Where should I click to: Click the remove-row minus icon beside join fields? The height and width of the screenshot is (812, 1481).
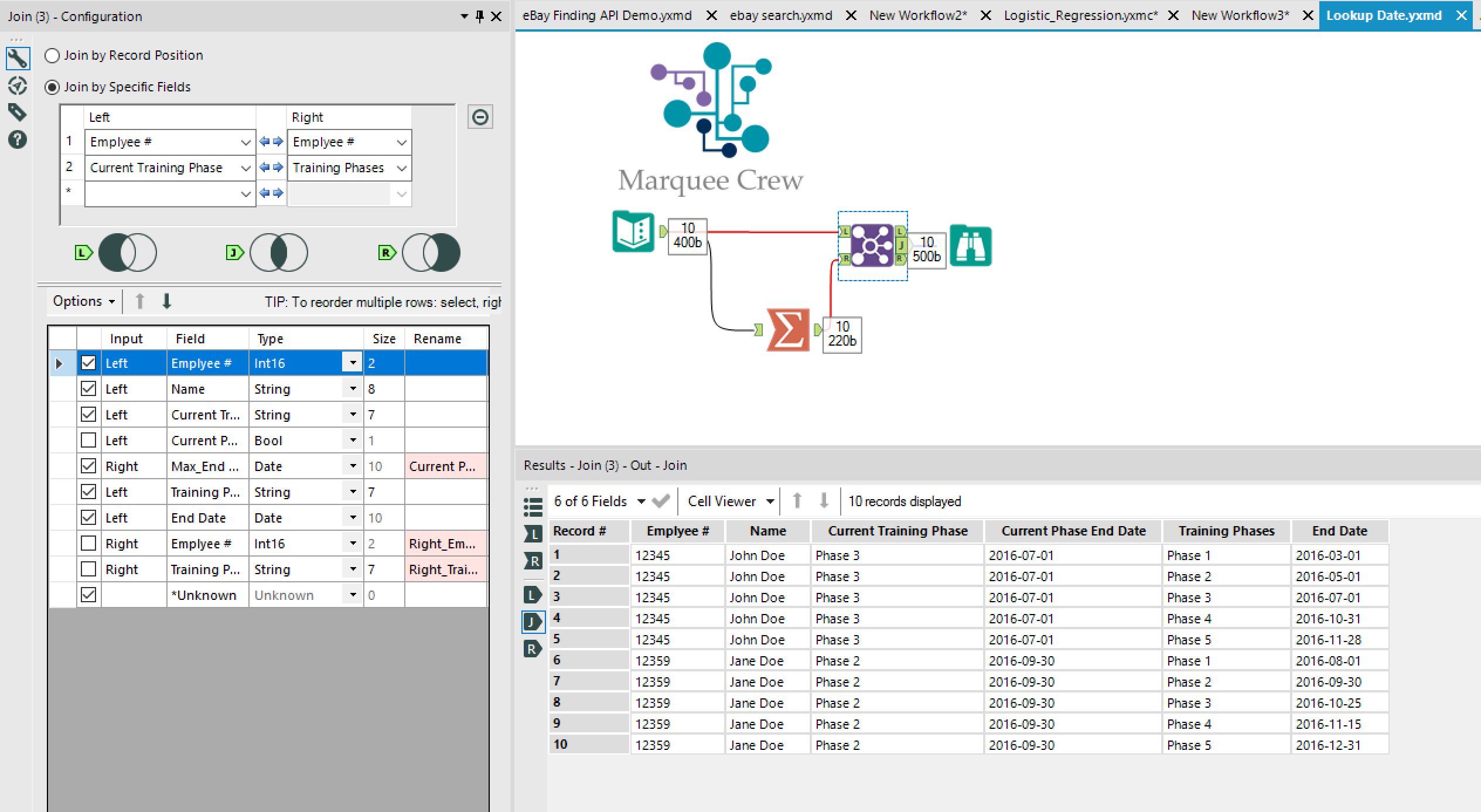pos(480,117)
